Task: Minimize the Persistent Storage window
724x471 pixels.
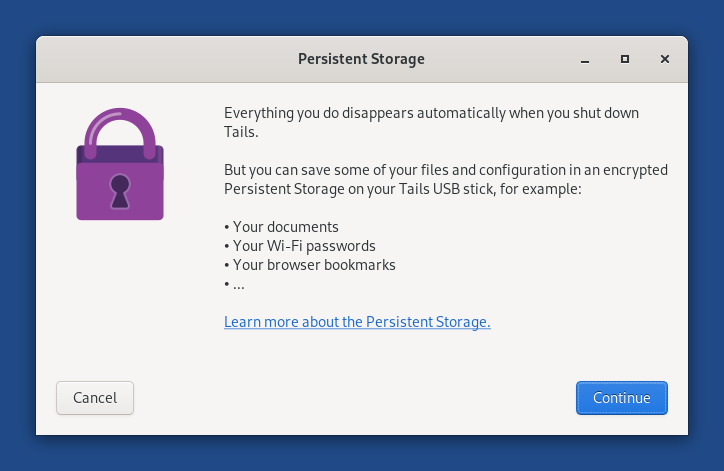Action: click(x=584, y=59)
